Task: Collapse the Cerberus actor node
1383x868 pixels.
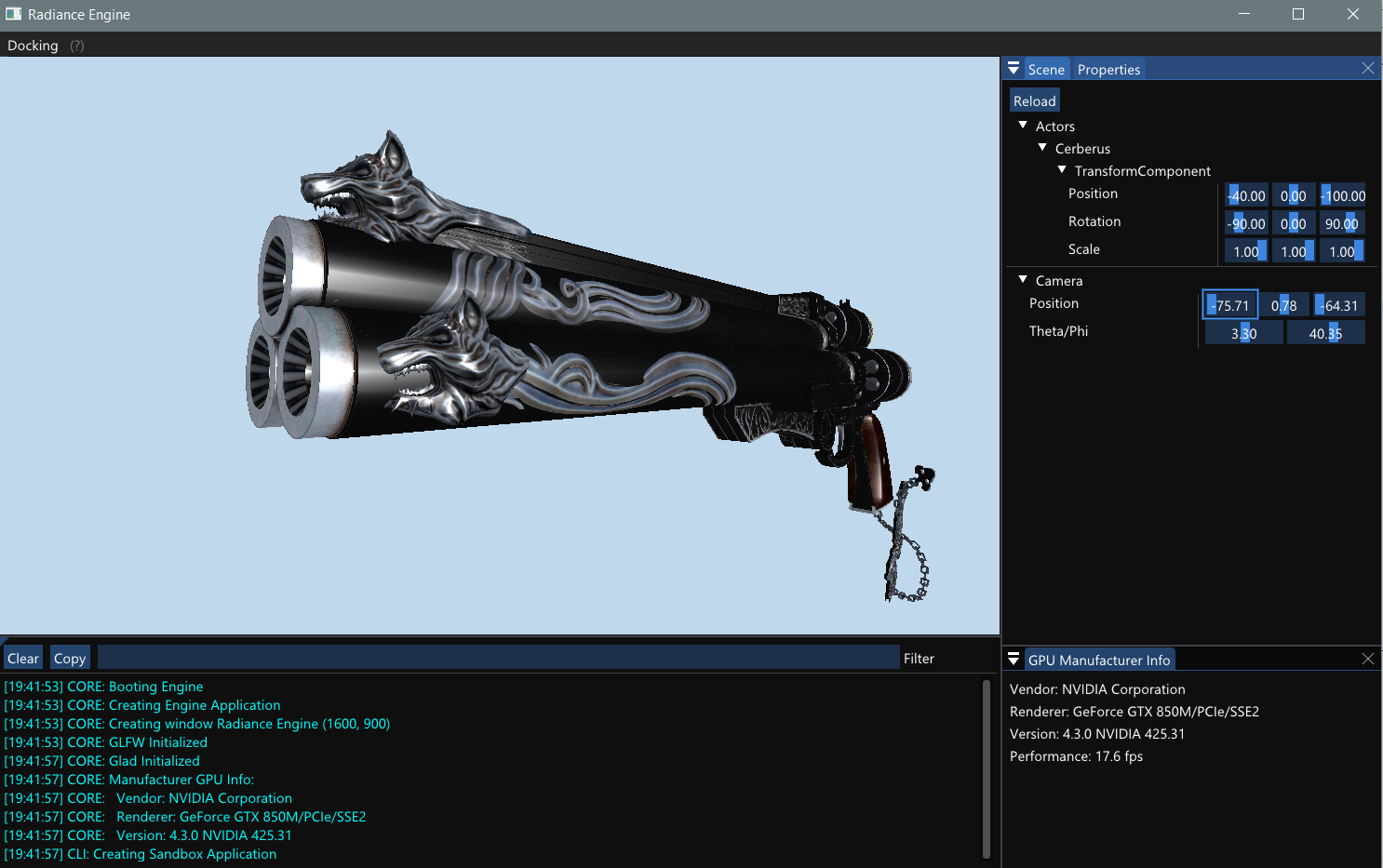Action: point(1042,148)
